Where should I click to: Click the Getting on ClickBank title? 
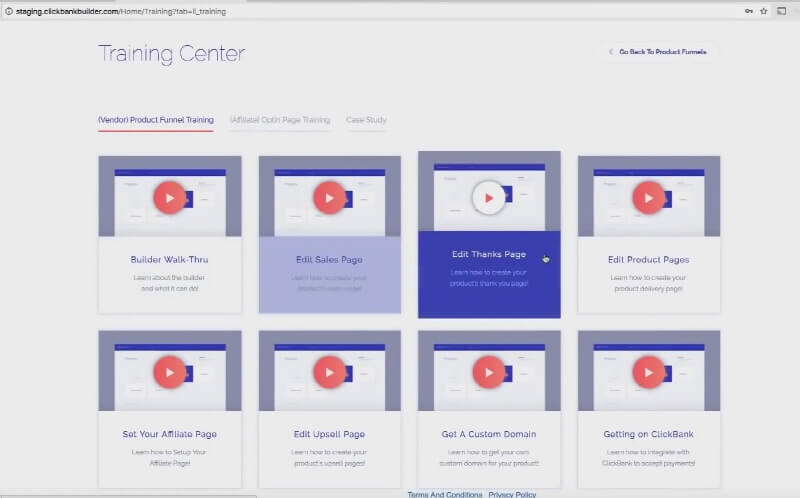(648, 434)
